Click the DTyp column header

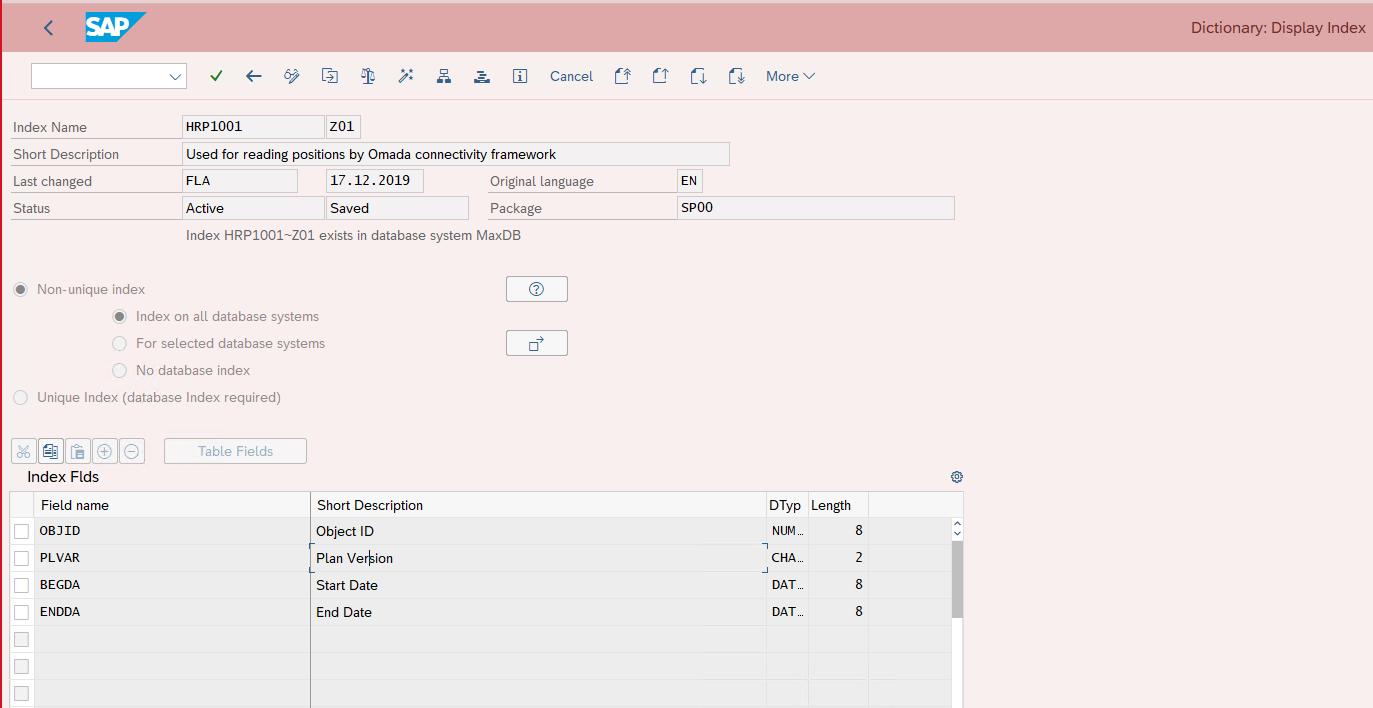(x=787, y=505)
